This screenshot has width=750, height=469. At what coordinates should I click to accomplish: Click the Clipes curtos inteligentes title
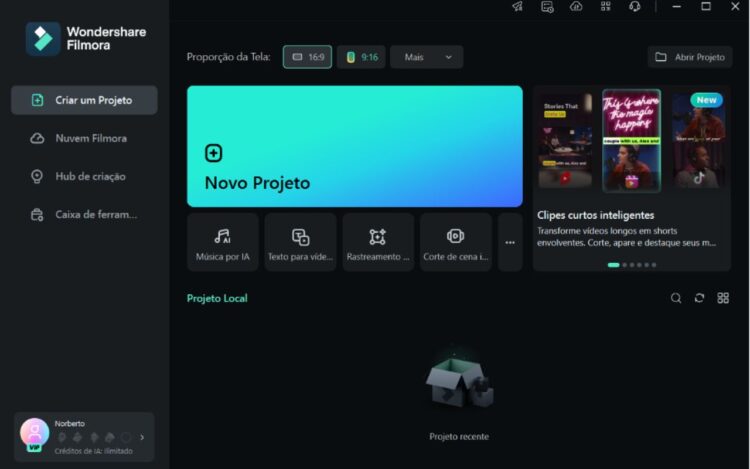pos(596,215)
